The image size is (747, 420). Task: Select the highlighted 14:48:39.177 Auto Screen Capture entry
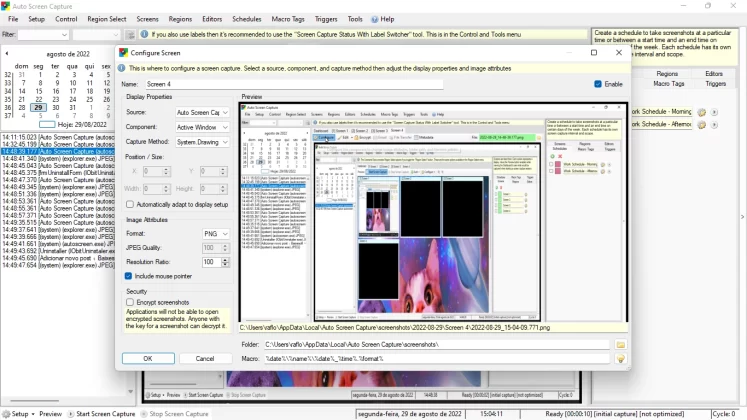(58, 151)
